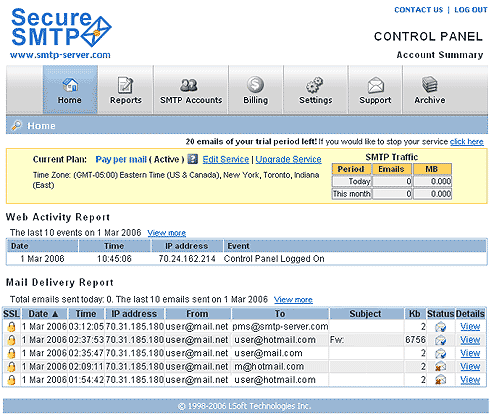The width and height of the screenshot is (494, 419).
Task: Open the Edit Service link
Action: (x=226, y=159)
